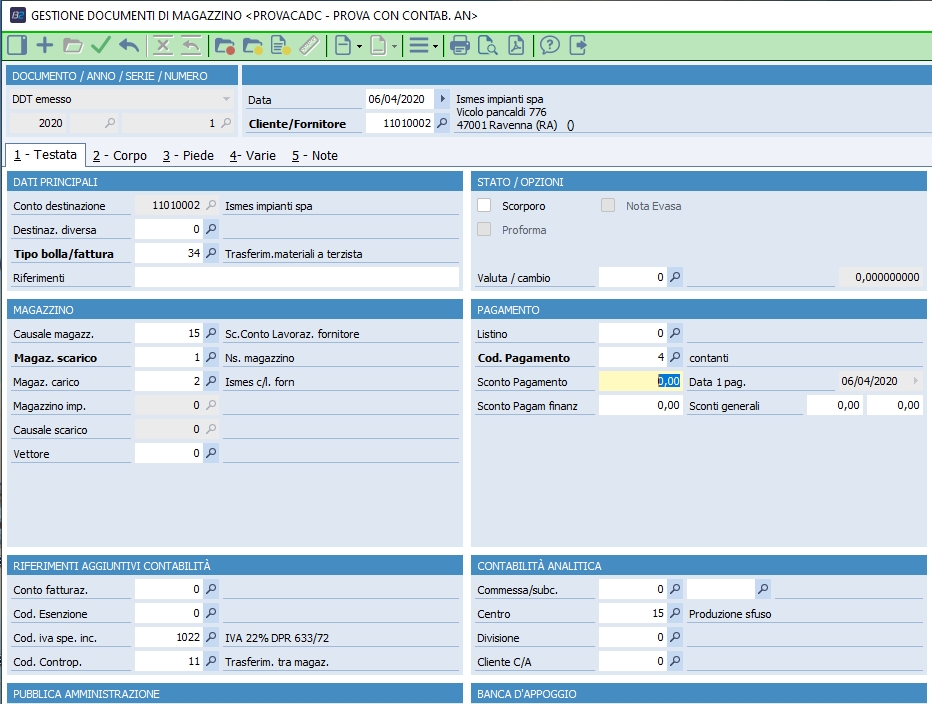Open the Data 1 pag. date arrow
This screenshot has height=704, width=932.
click(916, 381)
